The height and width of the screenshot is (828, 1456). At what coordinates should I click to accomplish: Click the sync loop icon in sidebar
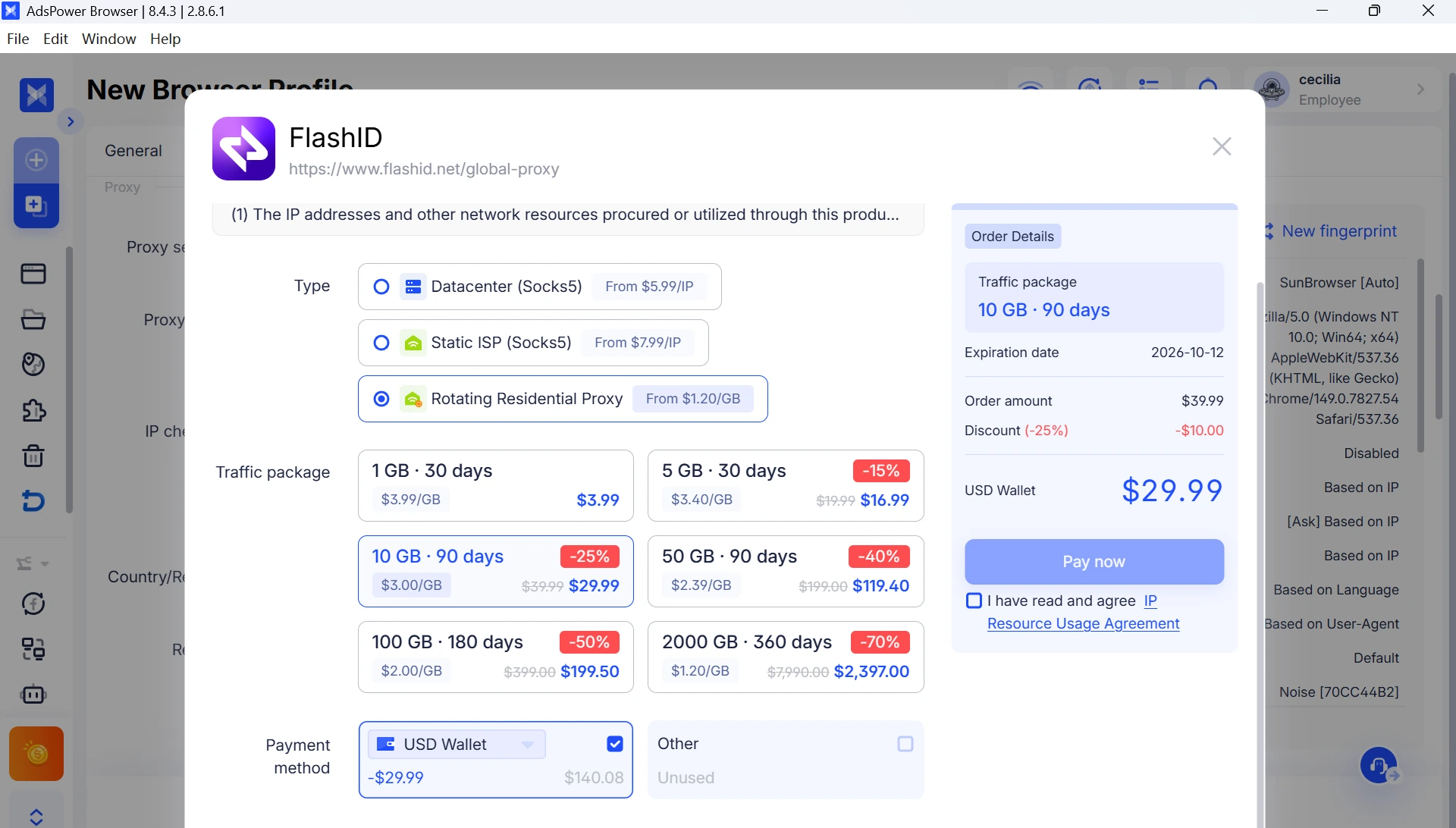pyautogui.click(x=33, y=501)
